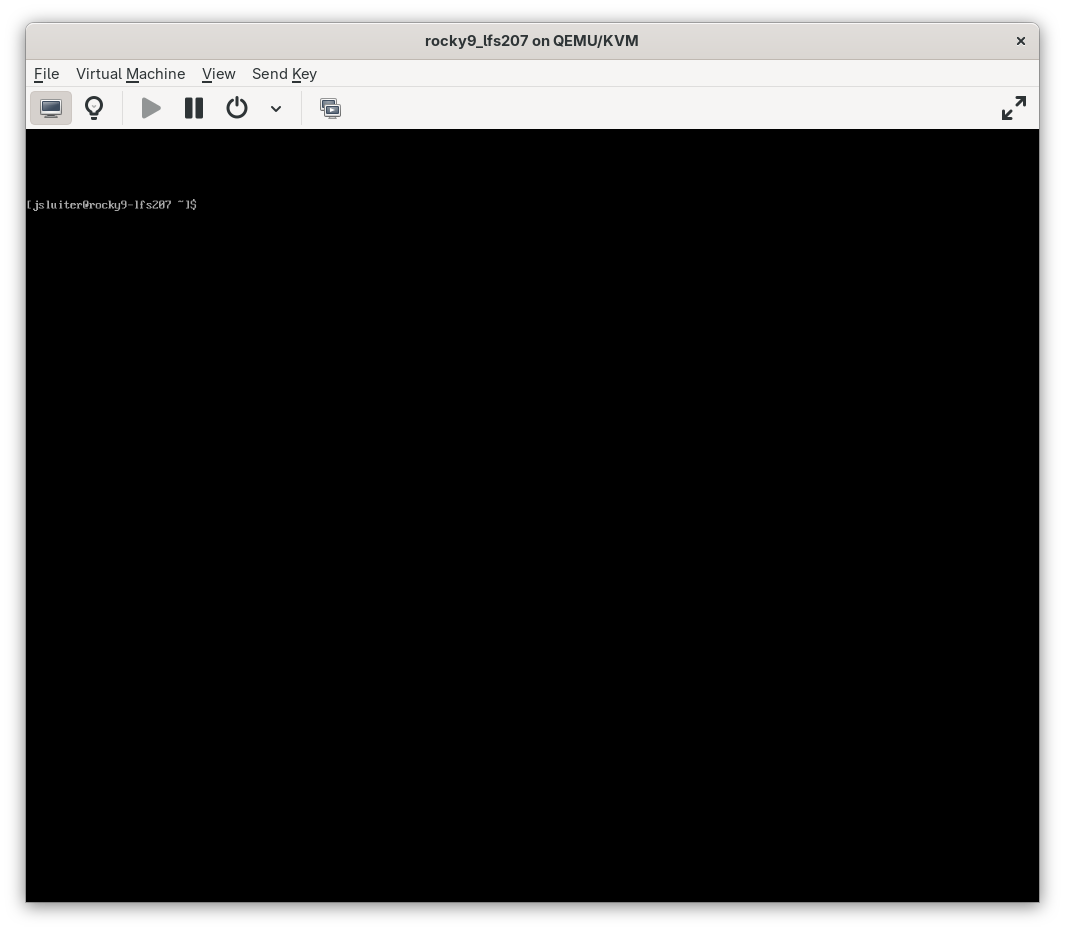Open the File menu
1065x931 pixels.
click(x=46, y=74)
